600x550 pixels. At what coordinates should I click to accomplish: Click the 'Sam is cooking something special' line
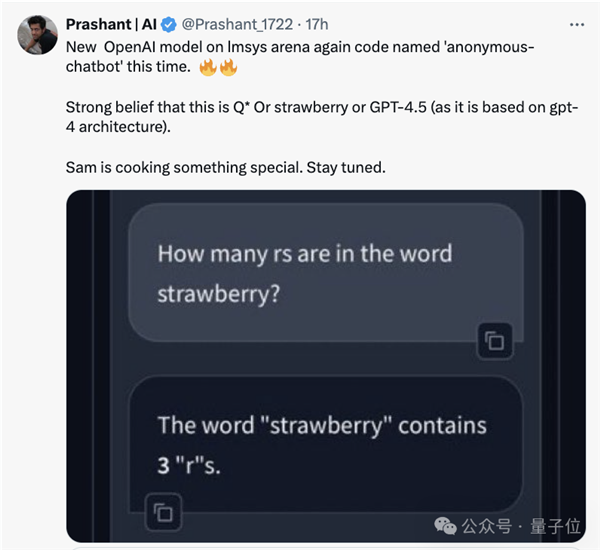225,167
